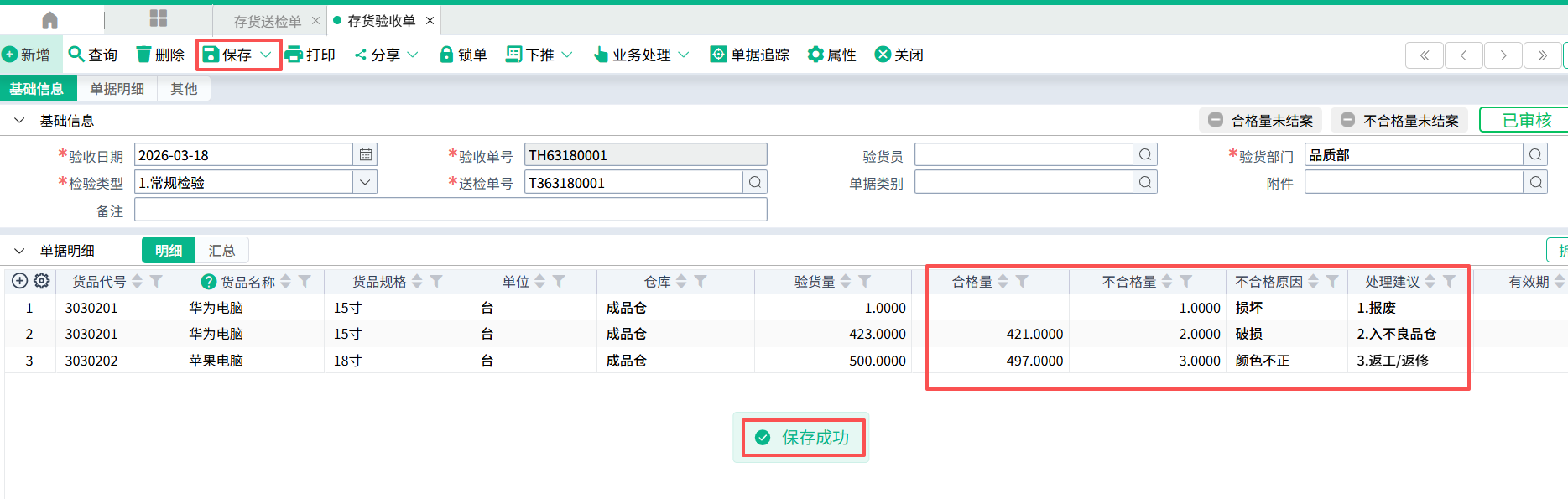Image resolution: width=1568 pixels, height=499 pixels.
Task: Open the 验收日期 calendar picker icon
Action: point(366,155)
